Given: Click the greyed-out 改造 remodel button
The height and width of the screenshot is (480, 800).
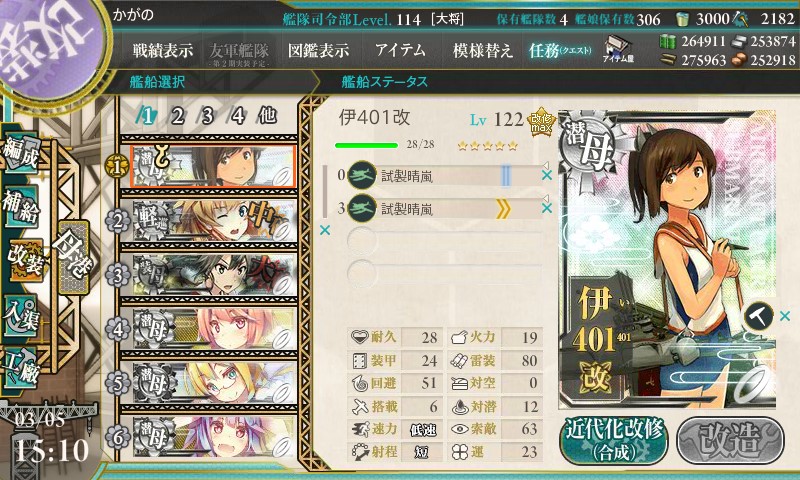Looking at the screenshot, I should pos(731,441).
